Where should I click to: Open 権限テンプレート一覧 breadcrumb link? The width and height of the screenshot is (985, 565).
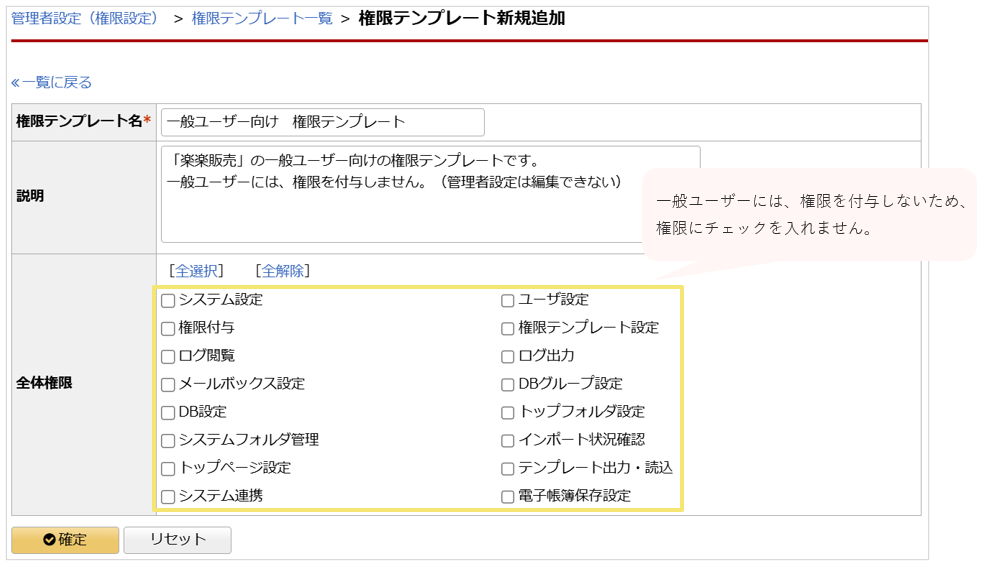[x=261, y=18]
